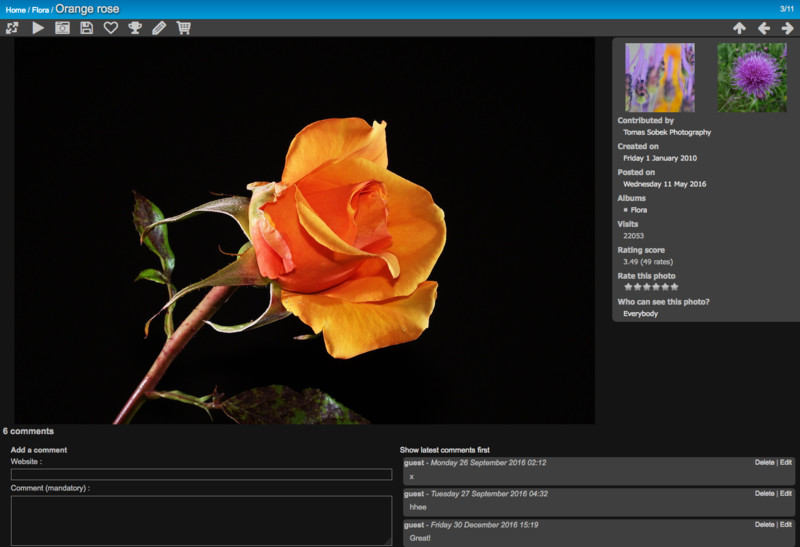Start the slideshow with the play icon
Viewport: 800px width, 547px height.
[38, 28]
